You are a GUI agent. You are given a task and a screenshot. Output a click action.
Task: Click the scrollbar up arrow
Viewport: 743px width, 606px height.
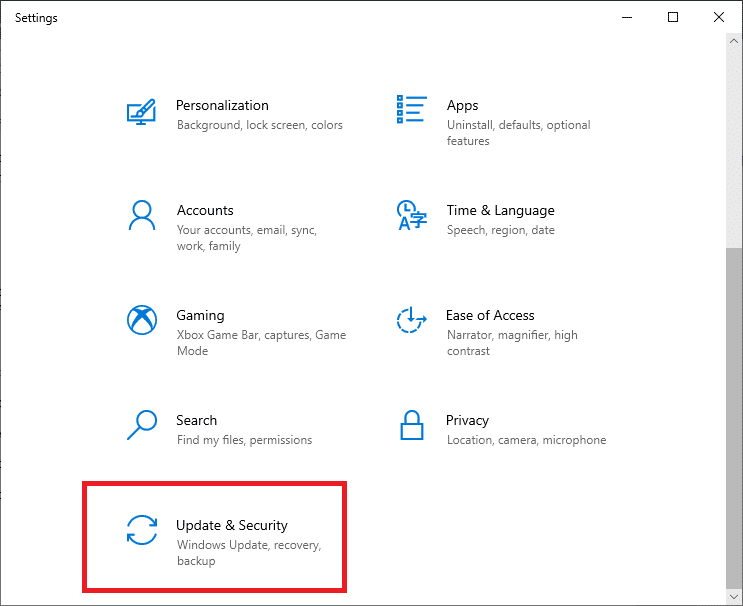coord(734,41)
